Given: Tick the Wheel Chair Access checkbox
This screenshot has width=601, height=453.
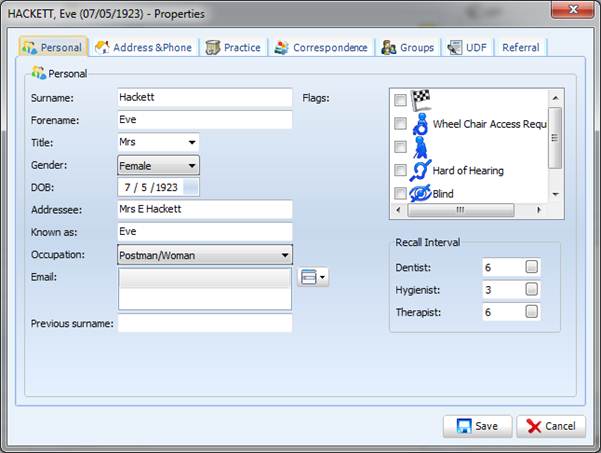Looking at the screenshot, I should (400, 124).
